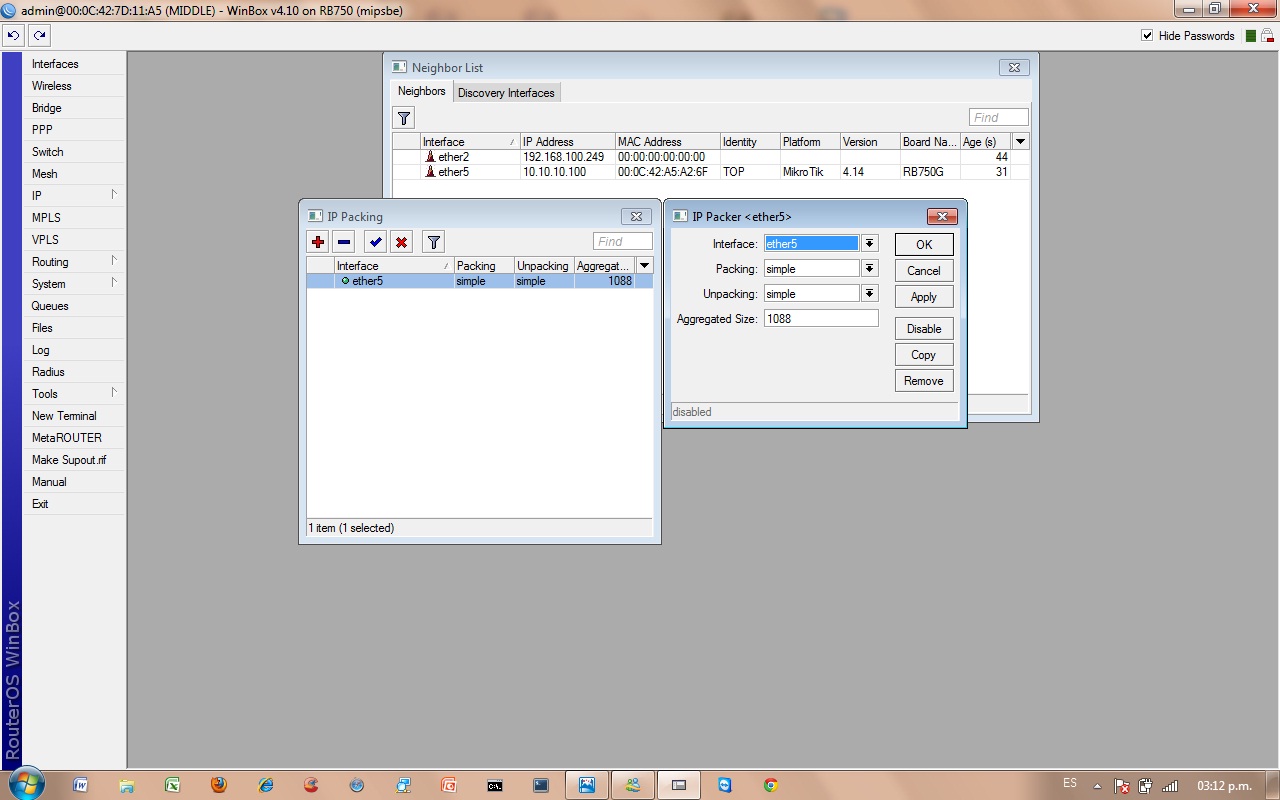Open the Routing menu in the sidebar
The image size is (1280, 800).
tap(50, 262)
